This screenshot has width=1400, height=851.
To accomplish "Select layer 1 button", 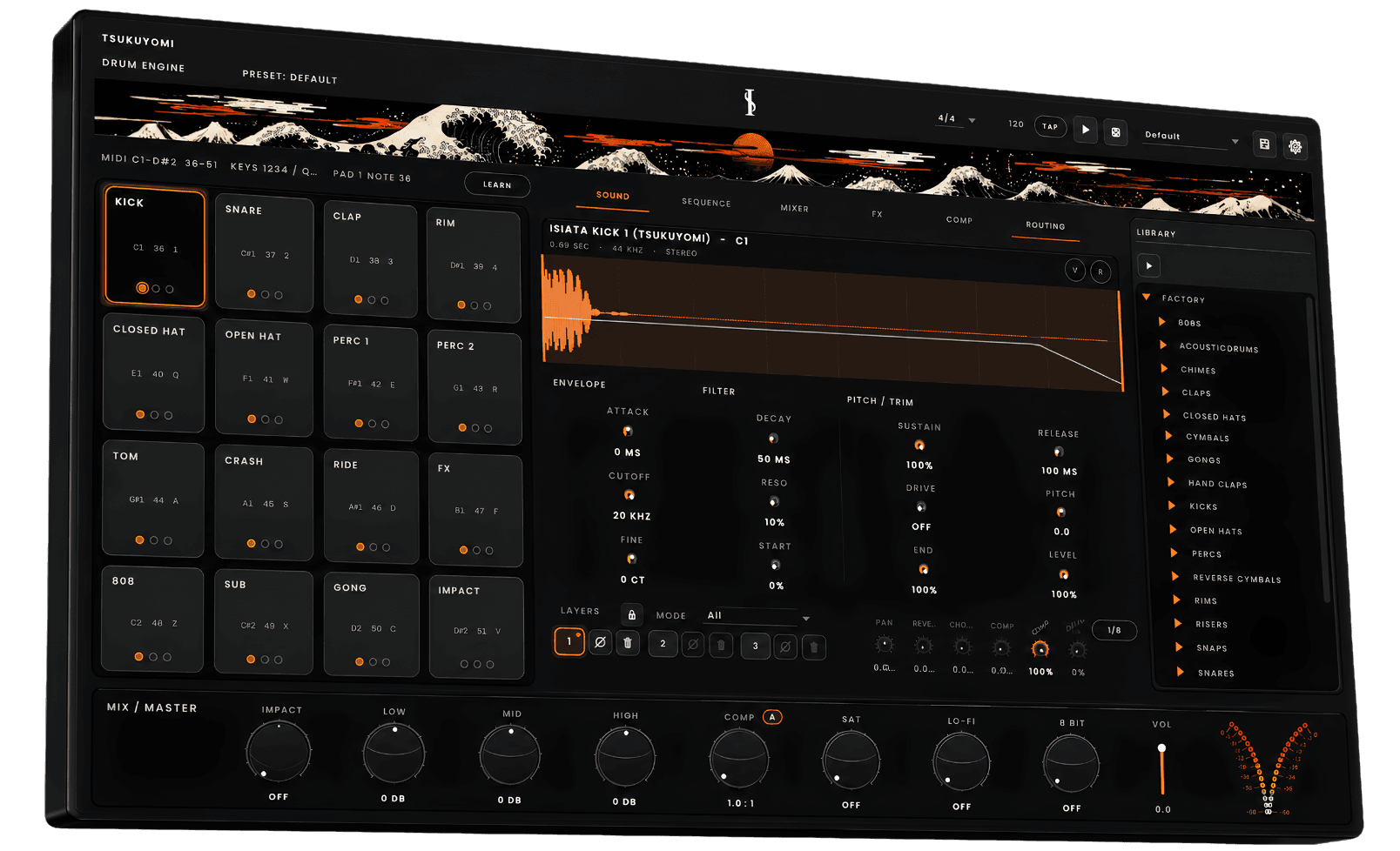I will pos(569,641).
